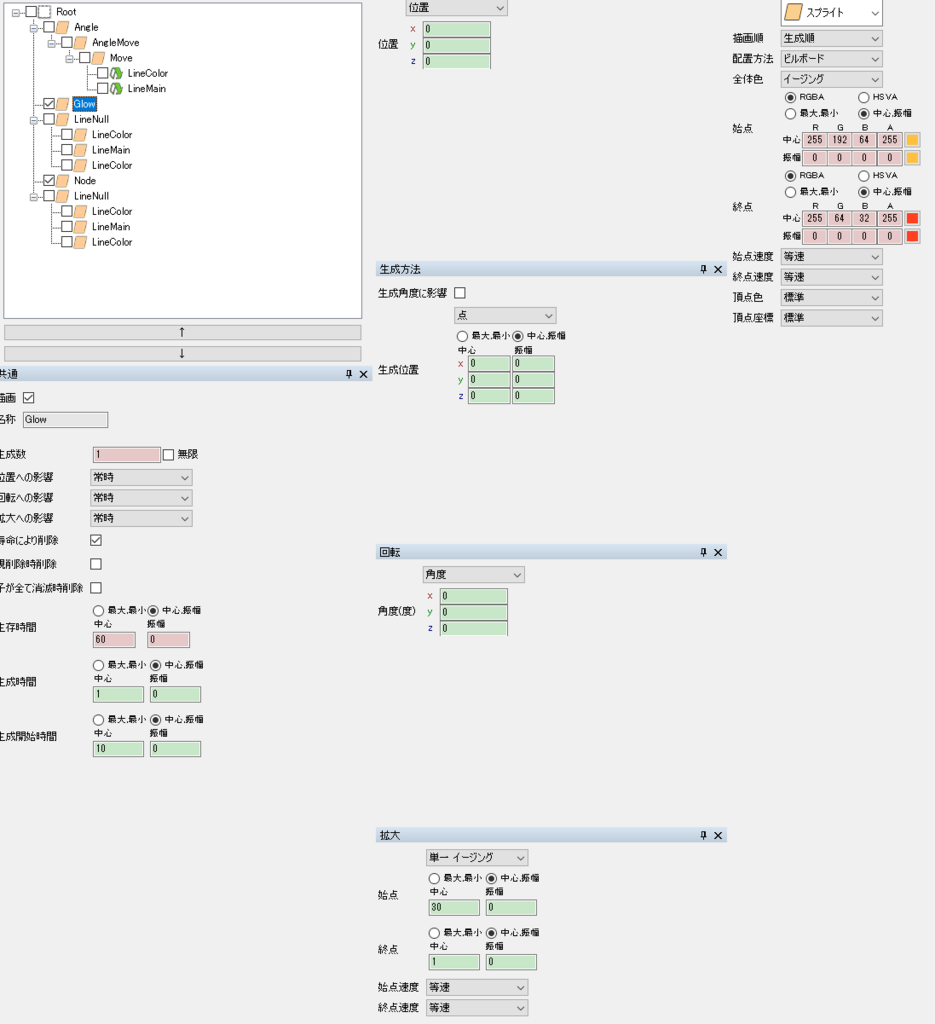Screen dimensions: 935x1024
Task: Click the sprite icon of the Angle node
Action: pyautogui.click(x=63, y=27)
